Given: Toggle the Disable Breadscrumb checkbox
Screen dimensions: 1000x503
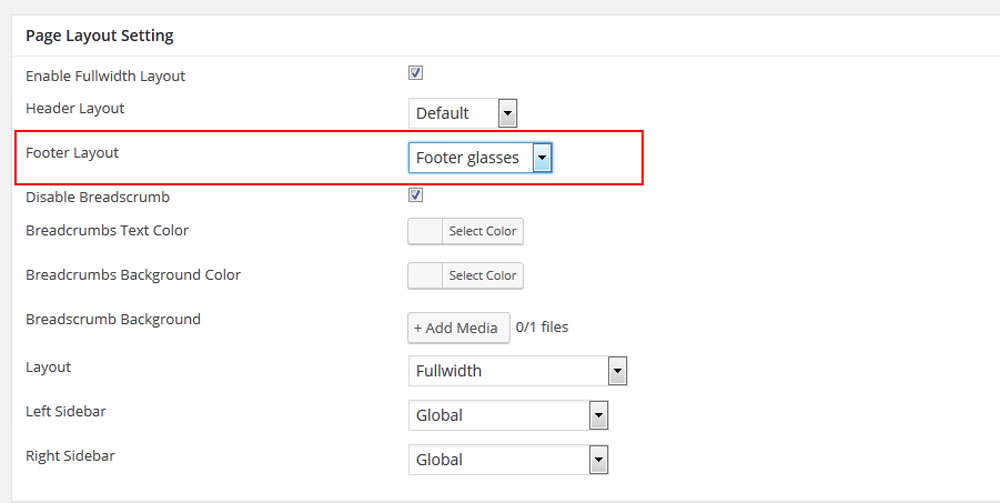Looking at the screenshot, I should pyautogui.click(x=416, y=195).
